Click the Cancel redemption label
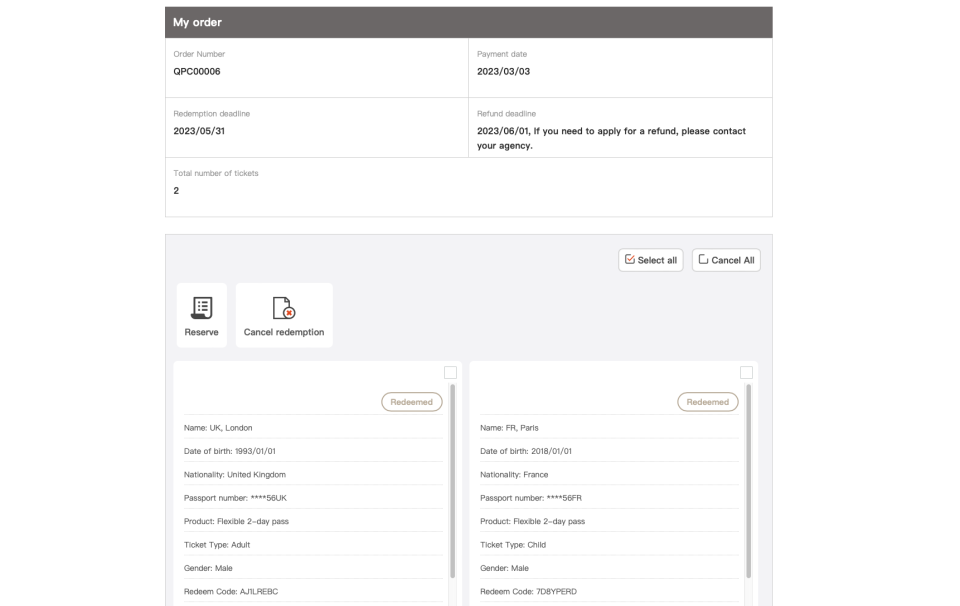Screen dimensions: 960x606 (284, 332)
